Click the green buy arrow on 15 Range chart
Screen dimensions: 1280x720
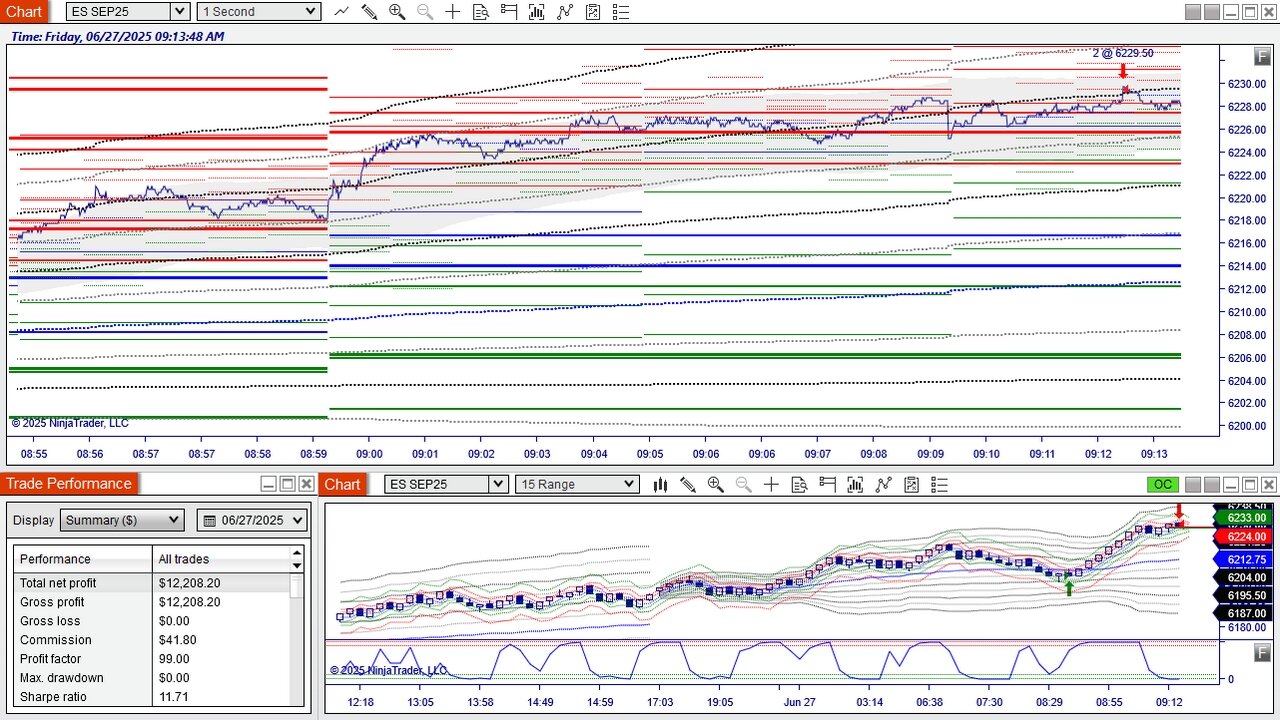click(x=1069, y=589)
